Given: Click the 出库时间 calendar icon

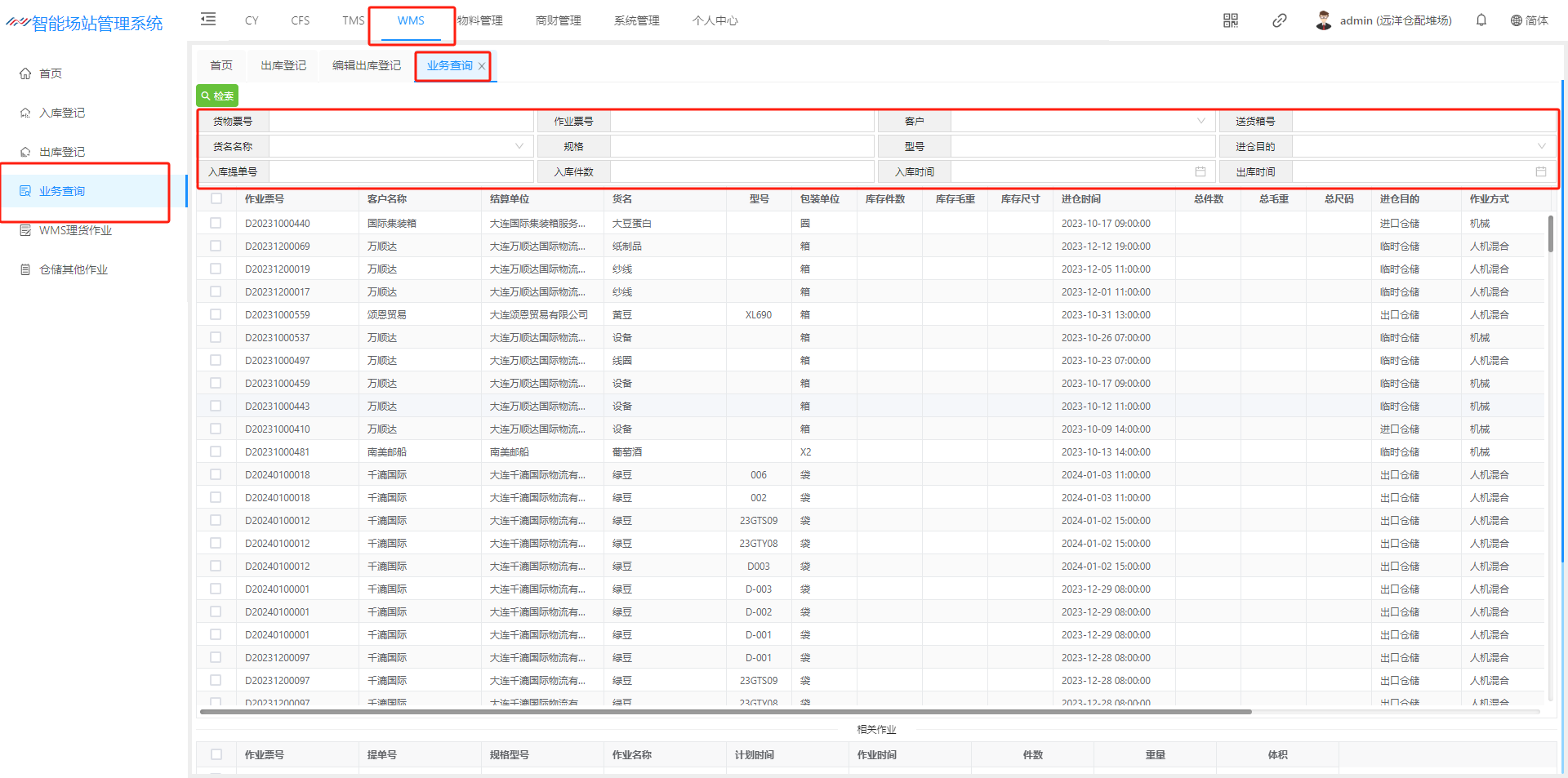Looking at the screenshot, I should coord(1540,171).
